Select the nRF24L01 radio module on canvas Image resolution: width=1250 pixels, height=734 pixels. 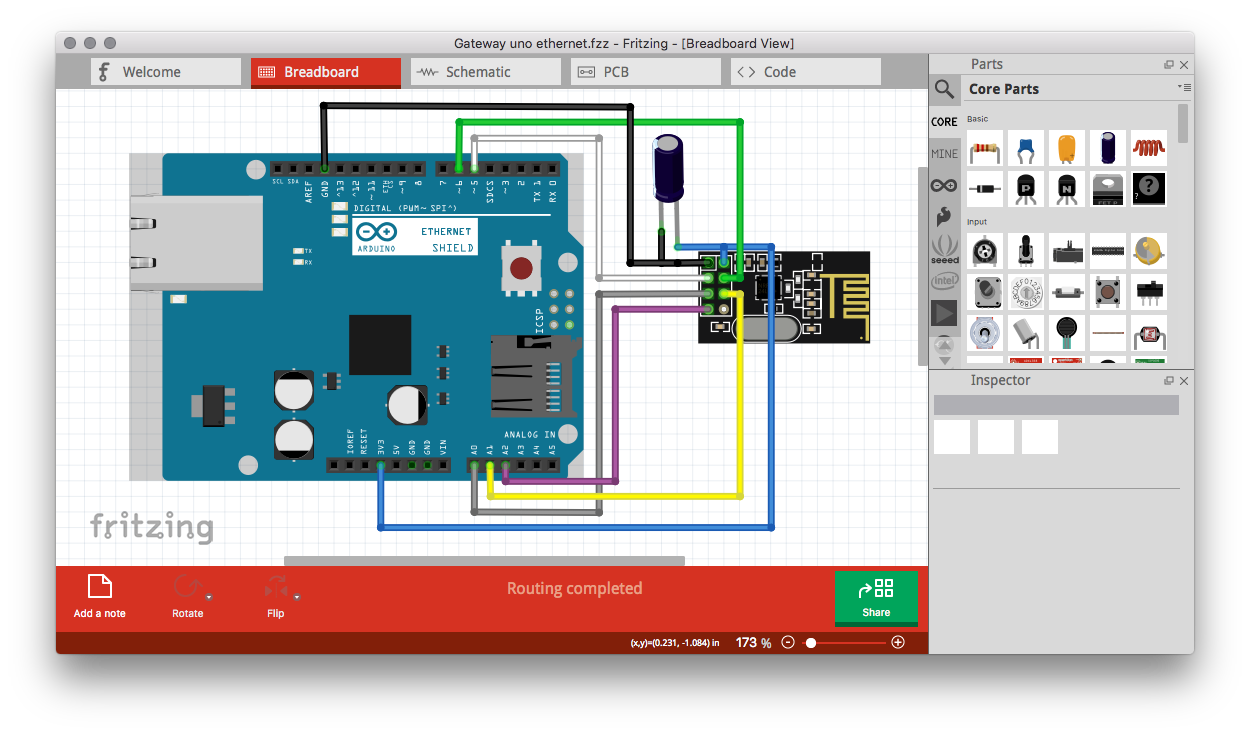(x=784, y=297)
